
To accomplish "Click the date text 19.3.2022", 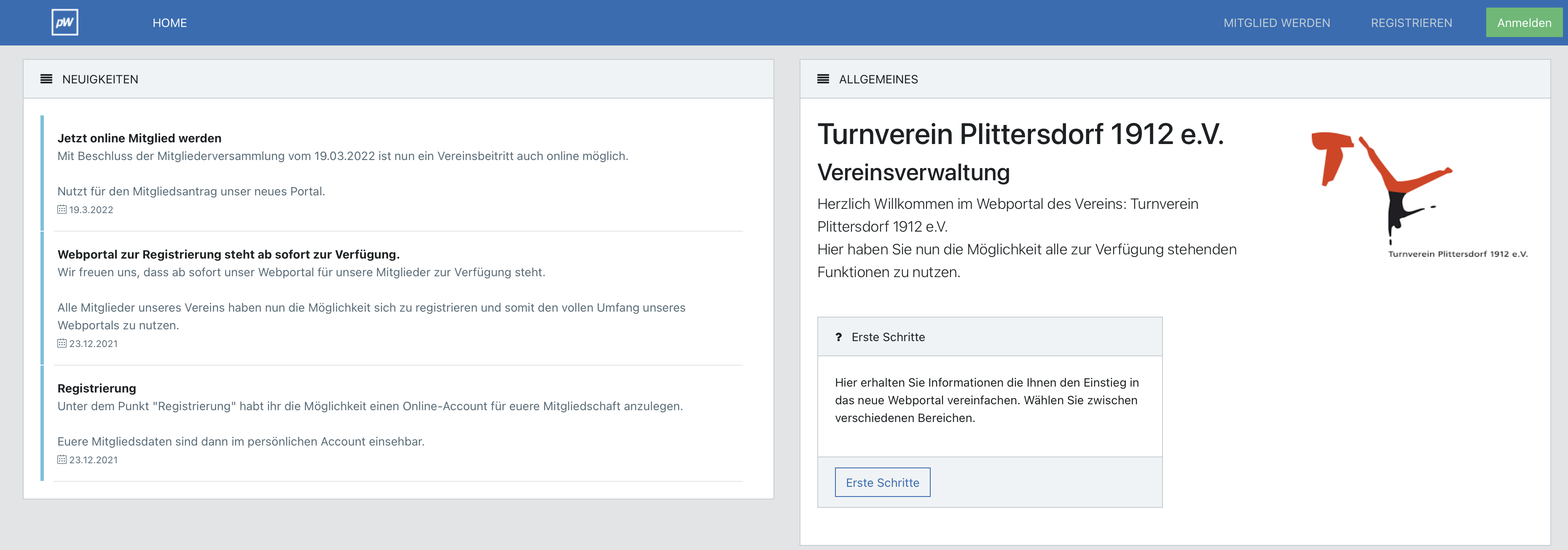I will click(91, 210).
